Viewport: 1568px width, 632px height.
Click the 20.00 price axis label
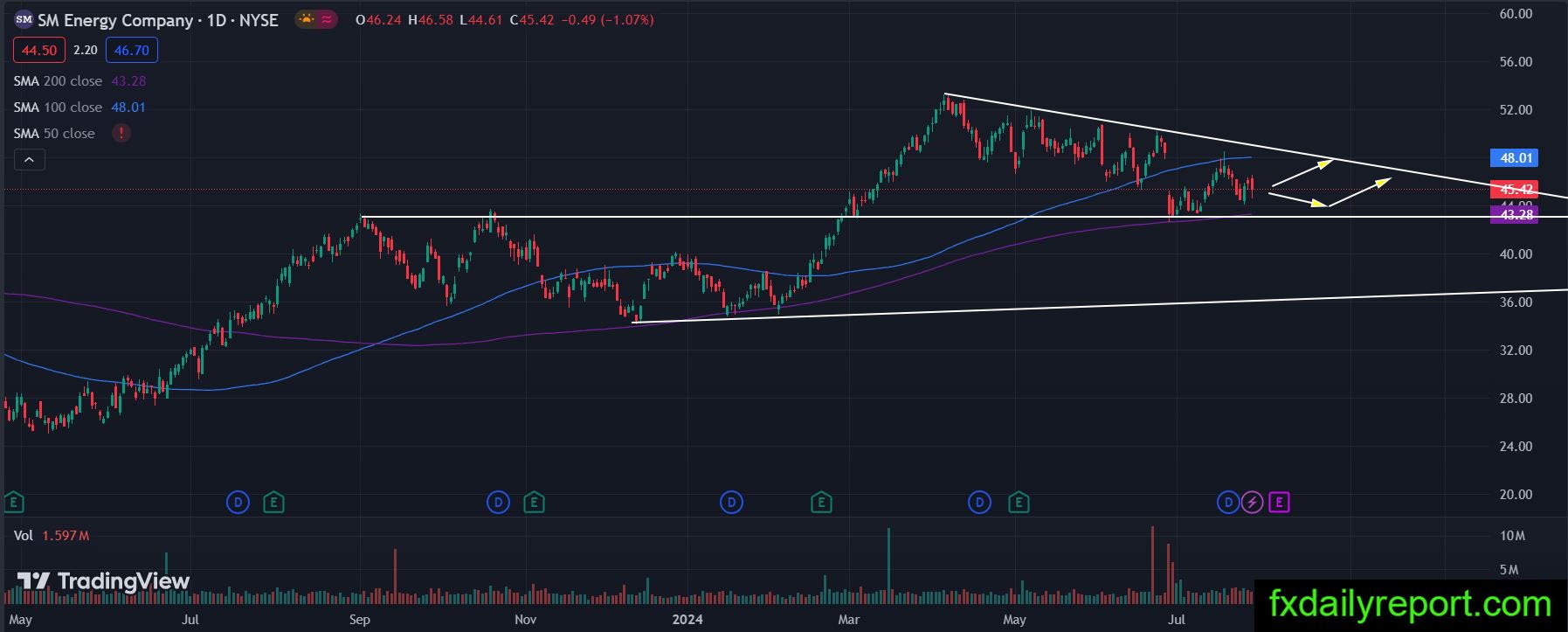tap(1516, 495)
